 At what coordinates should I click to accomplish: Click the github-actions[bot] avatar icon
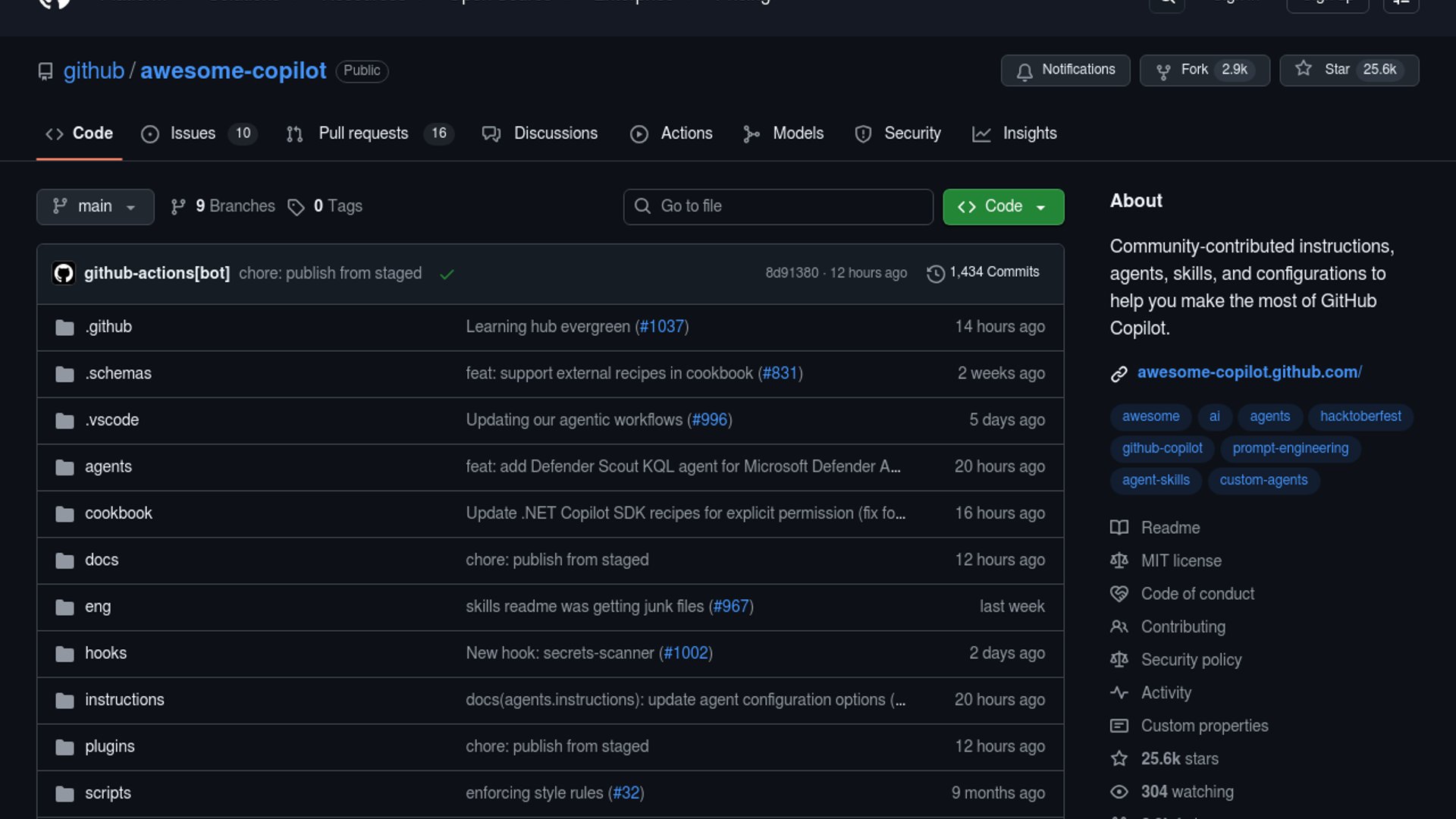(x=64, y=273)
